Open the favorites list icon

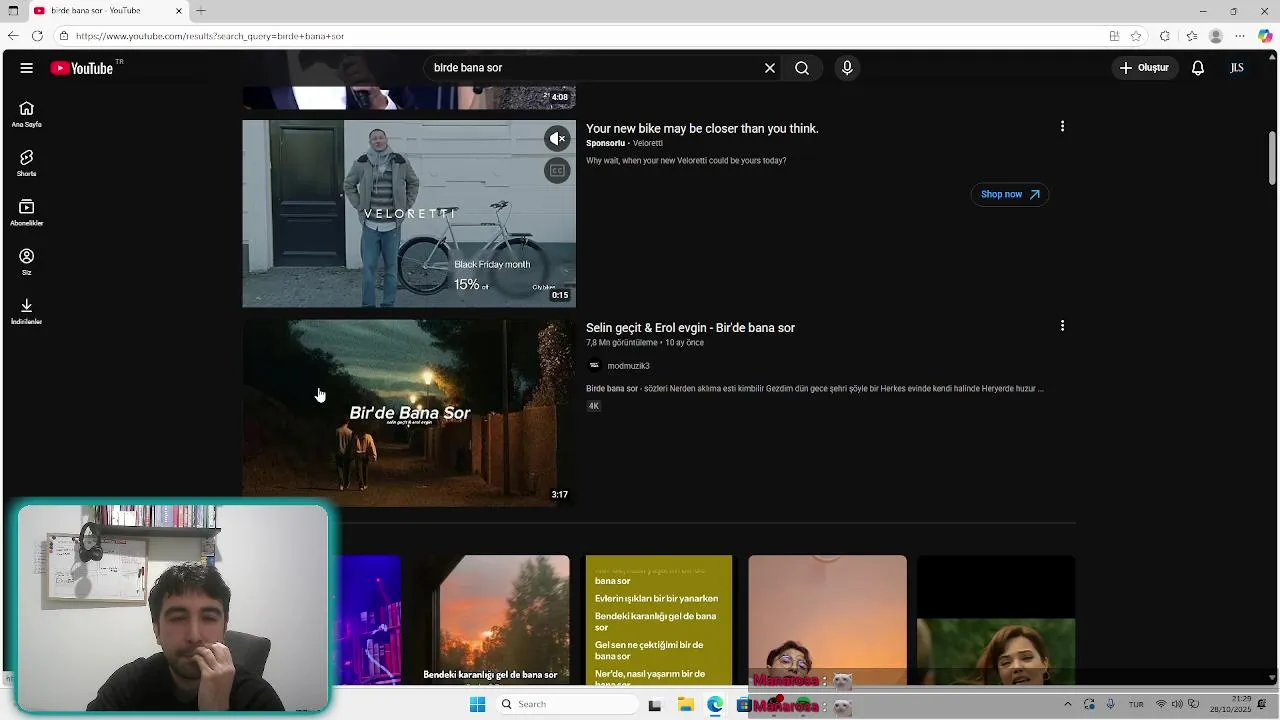(x=1191, y=36)
